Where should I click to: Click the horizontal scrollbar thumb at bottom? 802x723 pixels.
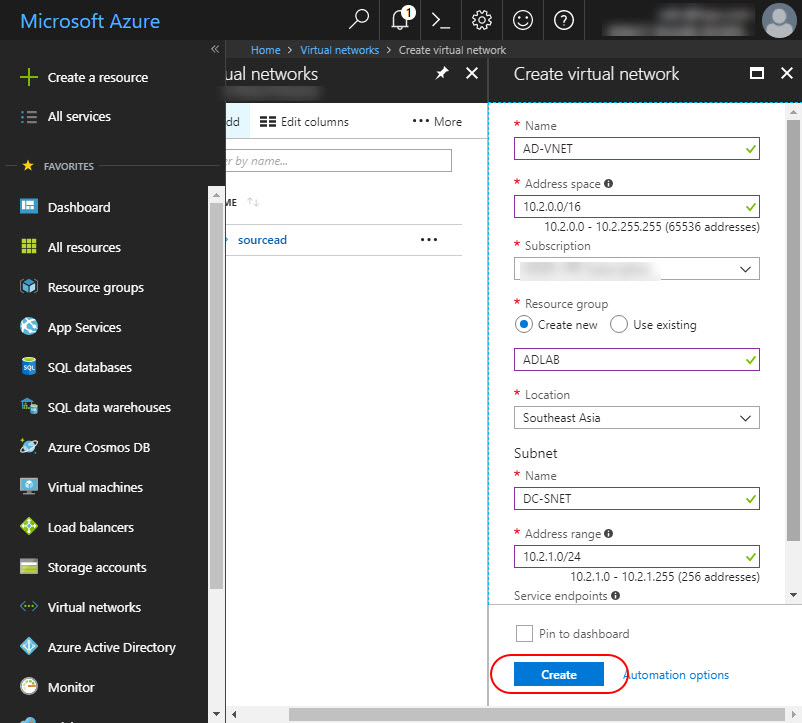tap(536, 714)
